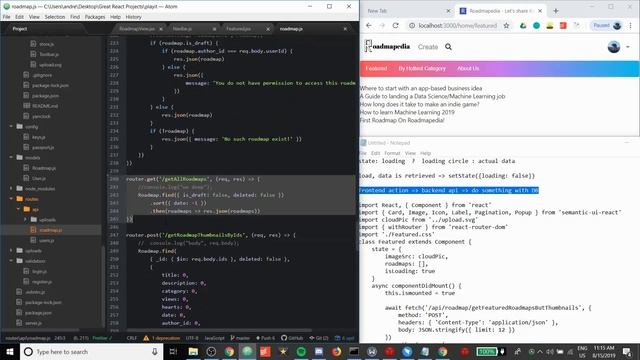This screenshot has width=640, height=360.
Task: Open 'Where to start with an app-based business idea'
Action: [421, 88]
